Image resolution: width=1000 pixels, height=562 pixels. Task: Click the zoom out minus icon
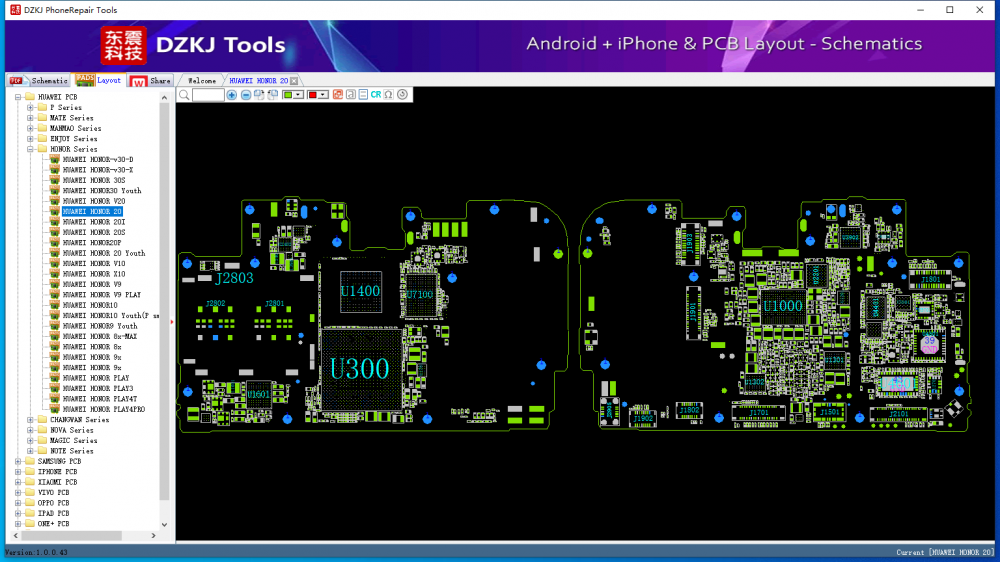(x=246, y=94)
